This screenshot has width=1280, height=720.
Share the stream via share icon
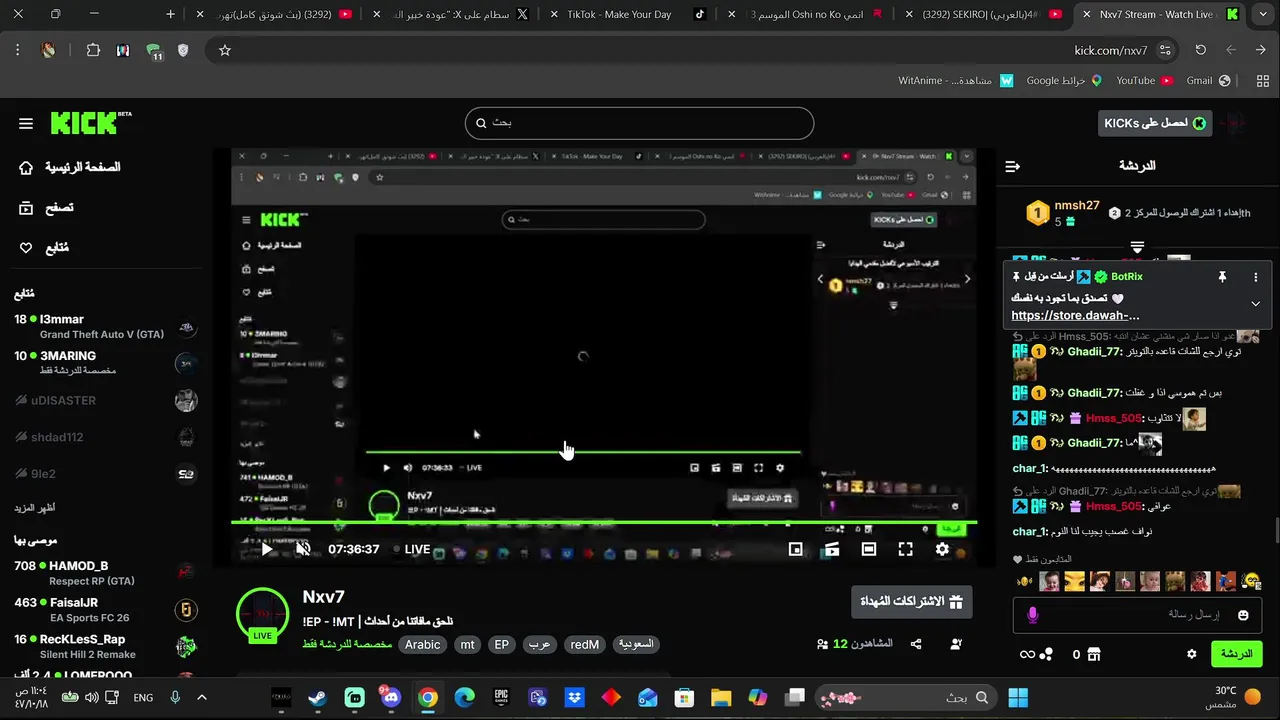[916, 644]
